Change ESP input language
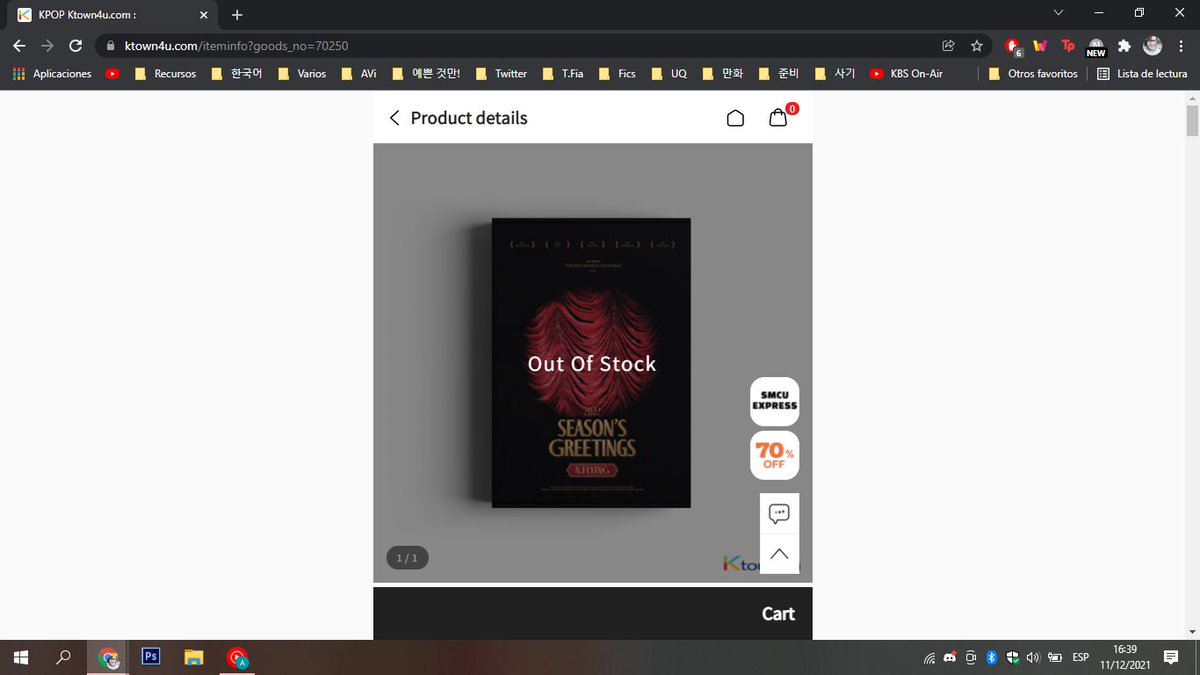The image size is (1200, 675). click(x=1081, y=658)
